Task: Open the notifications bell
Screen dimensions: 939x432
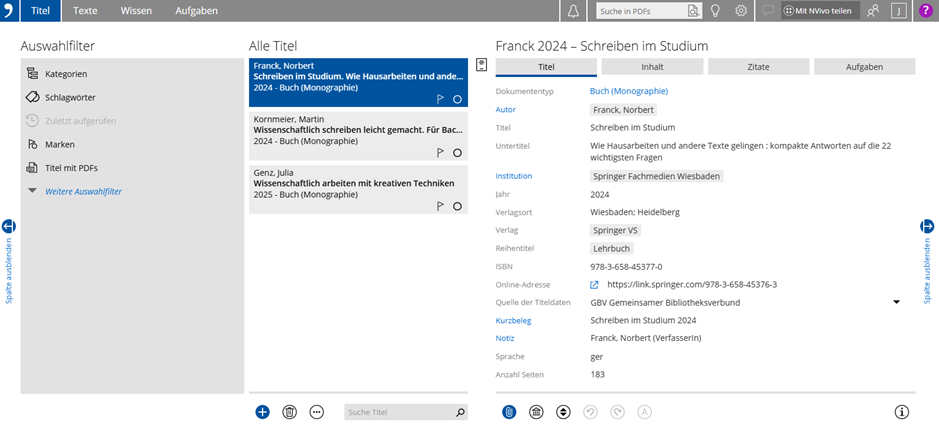Action: pos(573,11)
